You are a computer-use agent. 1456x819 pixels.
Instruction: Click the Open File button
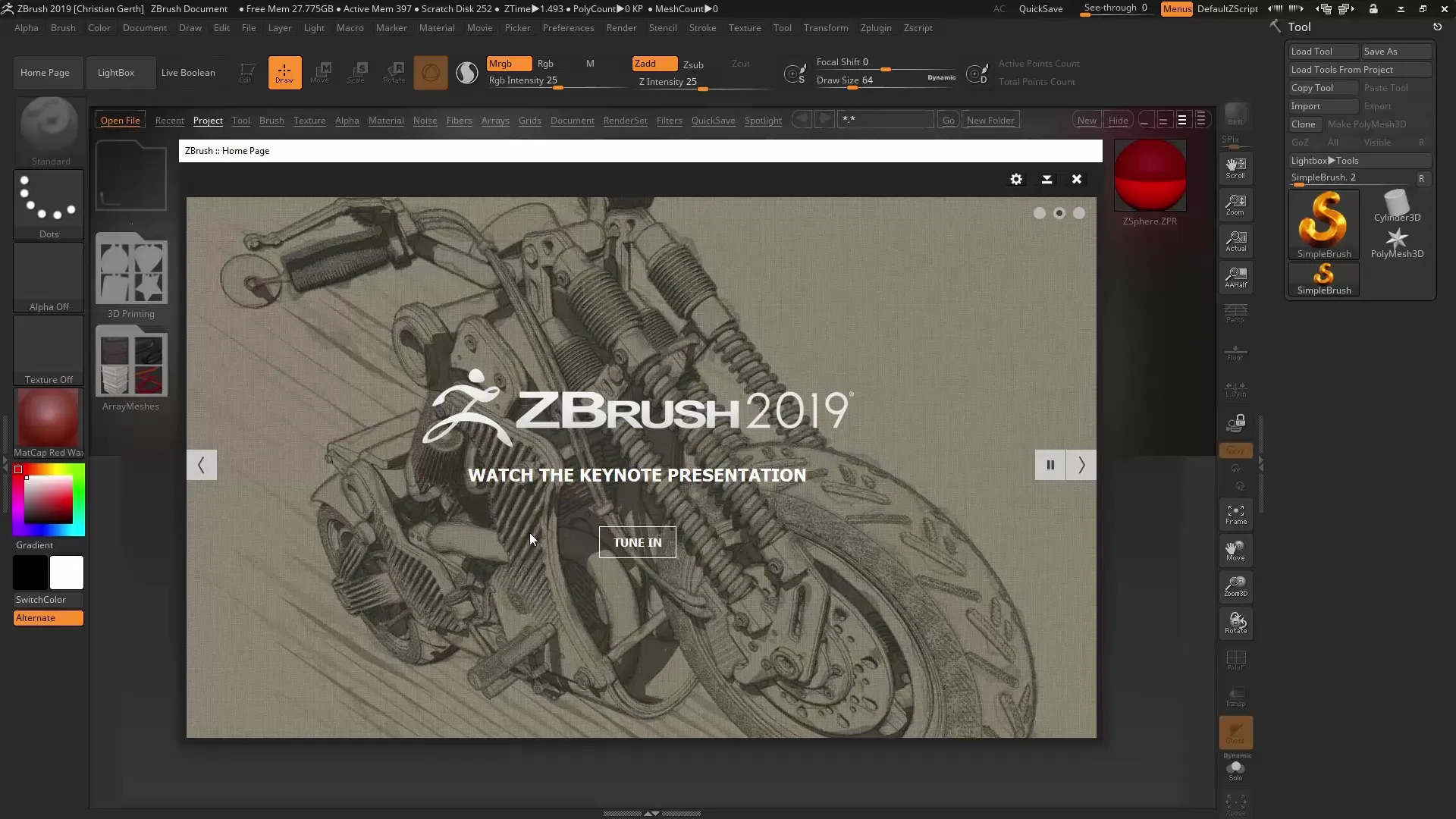click(x=120, y=121)
